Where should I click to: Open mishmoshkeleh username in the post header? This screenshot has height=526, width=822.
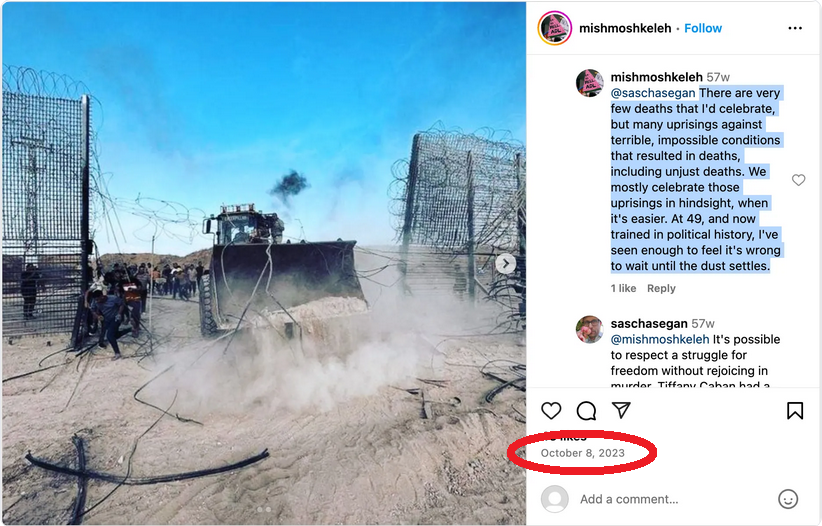625,28
